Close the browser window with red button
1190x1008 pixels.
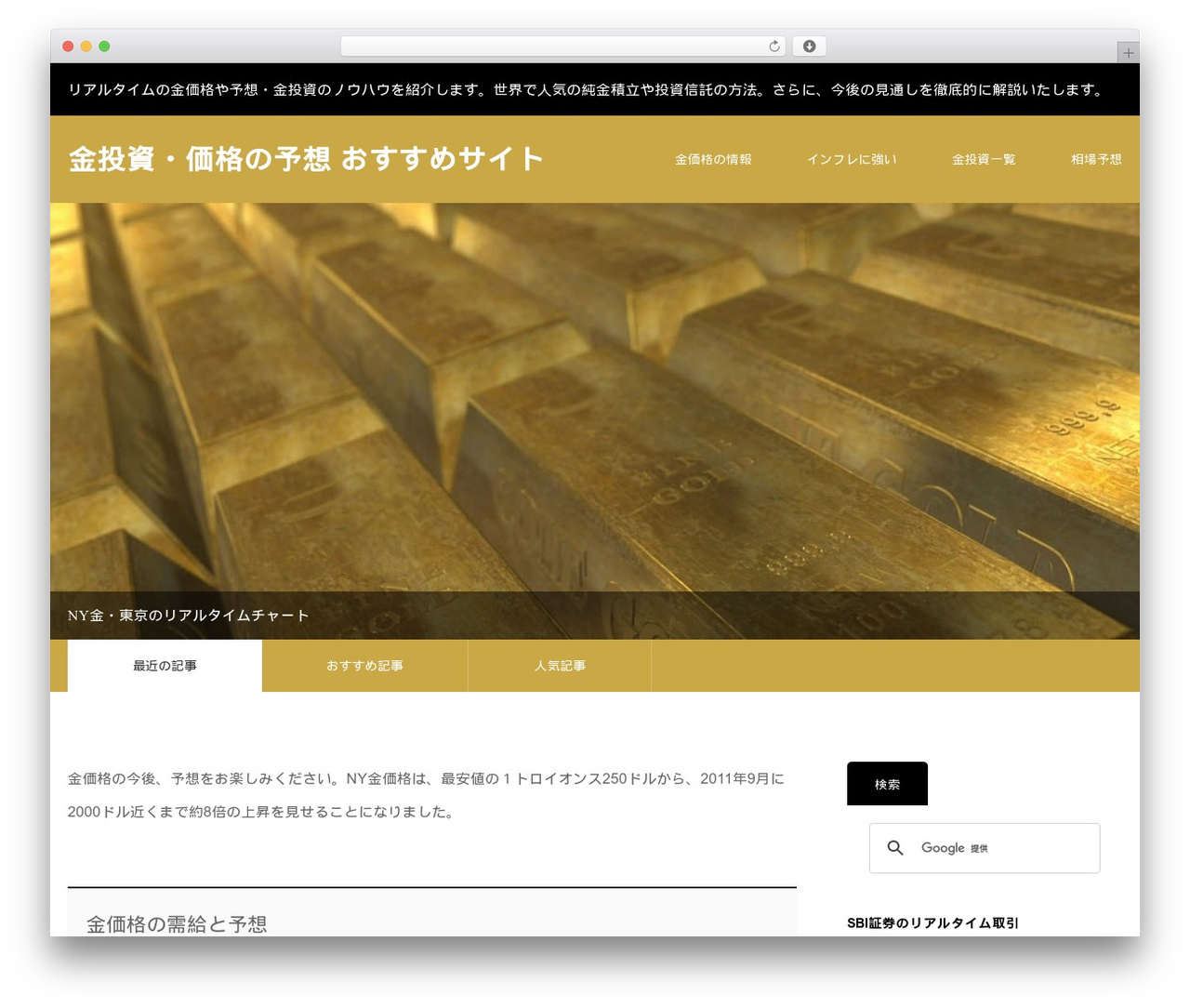click(68, 46)
